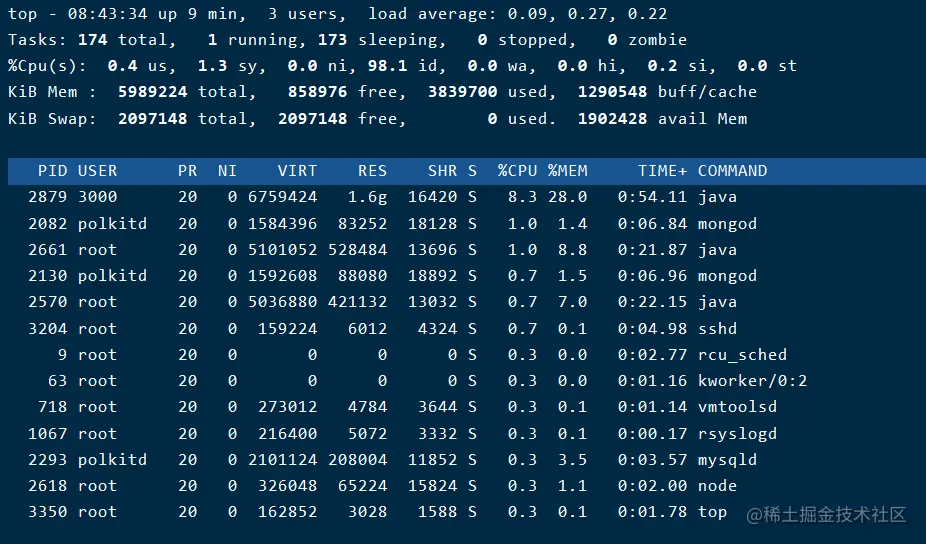Click the %CPU column header
The width and height of the screenshot is (926, 544).
[x=517, y=171]
